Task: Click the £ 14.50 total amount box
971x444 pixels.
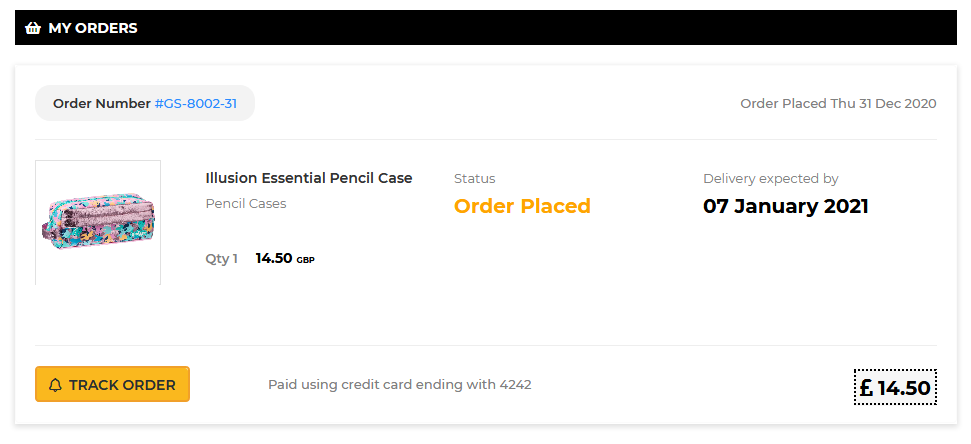Action: click(x=895, y=387)
